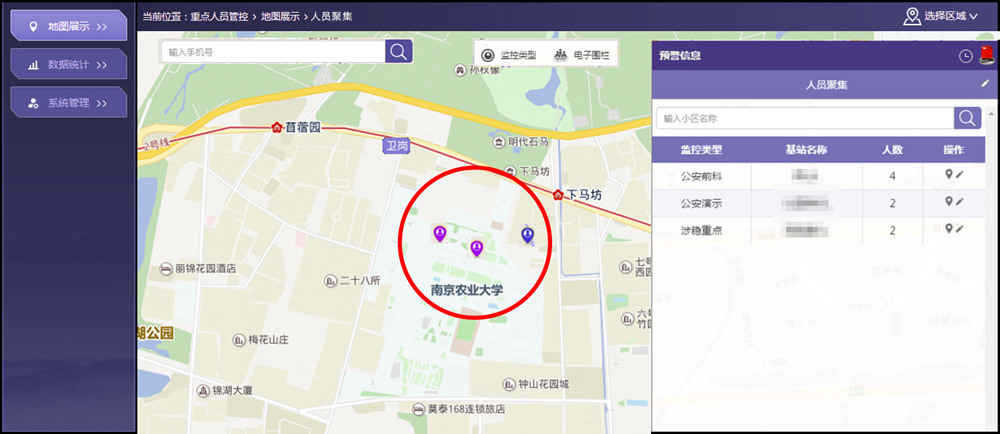The width and height of the screenshot is (1000, 434).
Task: Select the 地图展示 sidebar menu item
Action: pos(68,25)
